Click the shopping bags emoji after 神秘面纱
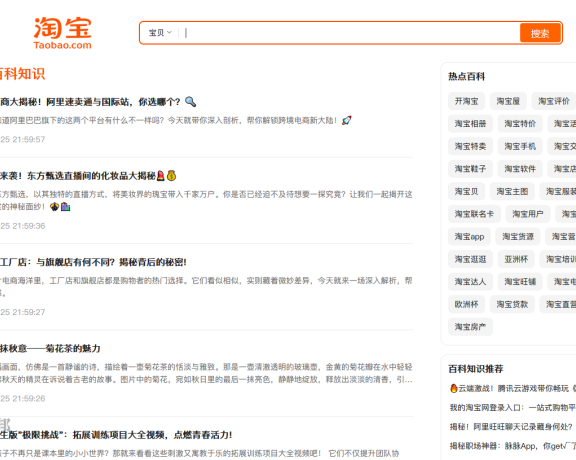Image resolution: width=576 pixels, height=460 pixels. [65, 207]
